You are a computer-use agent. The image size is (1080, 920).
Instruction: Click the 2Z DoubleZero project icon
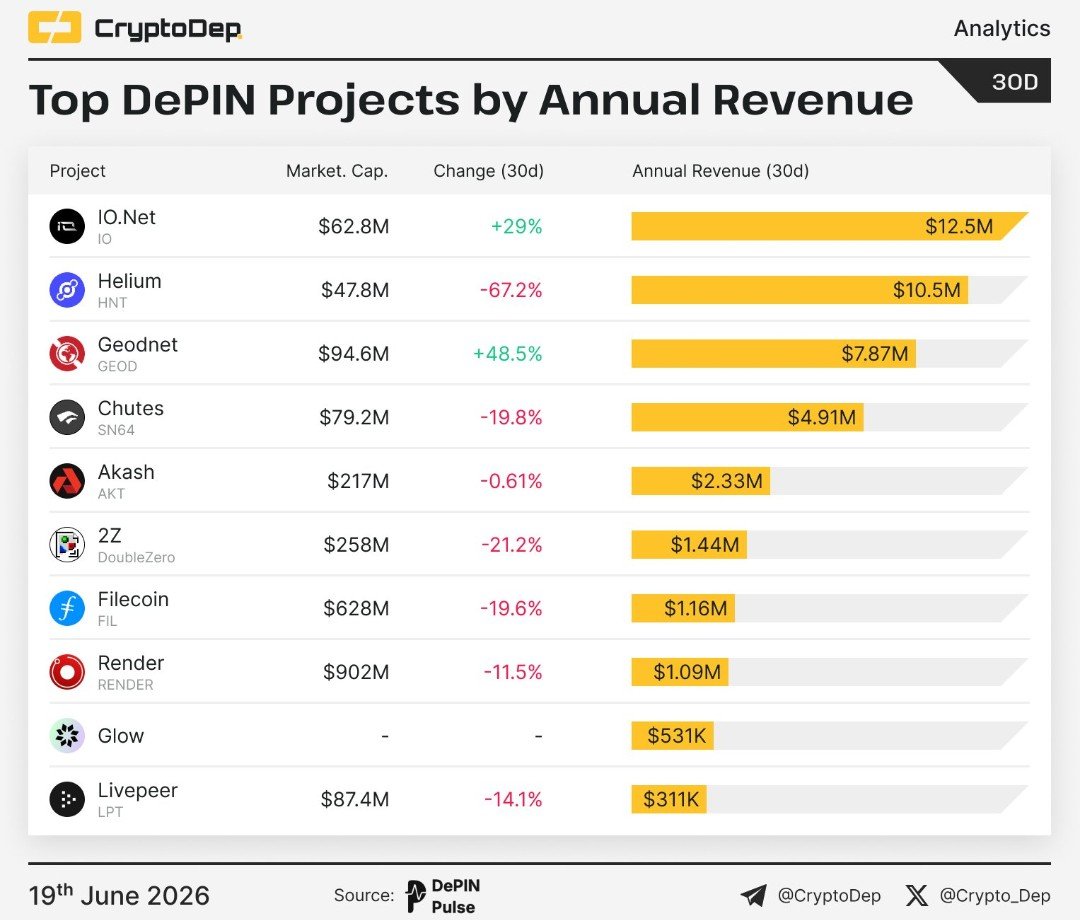pos(67,545)
